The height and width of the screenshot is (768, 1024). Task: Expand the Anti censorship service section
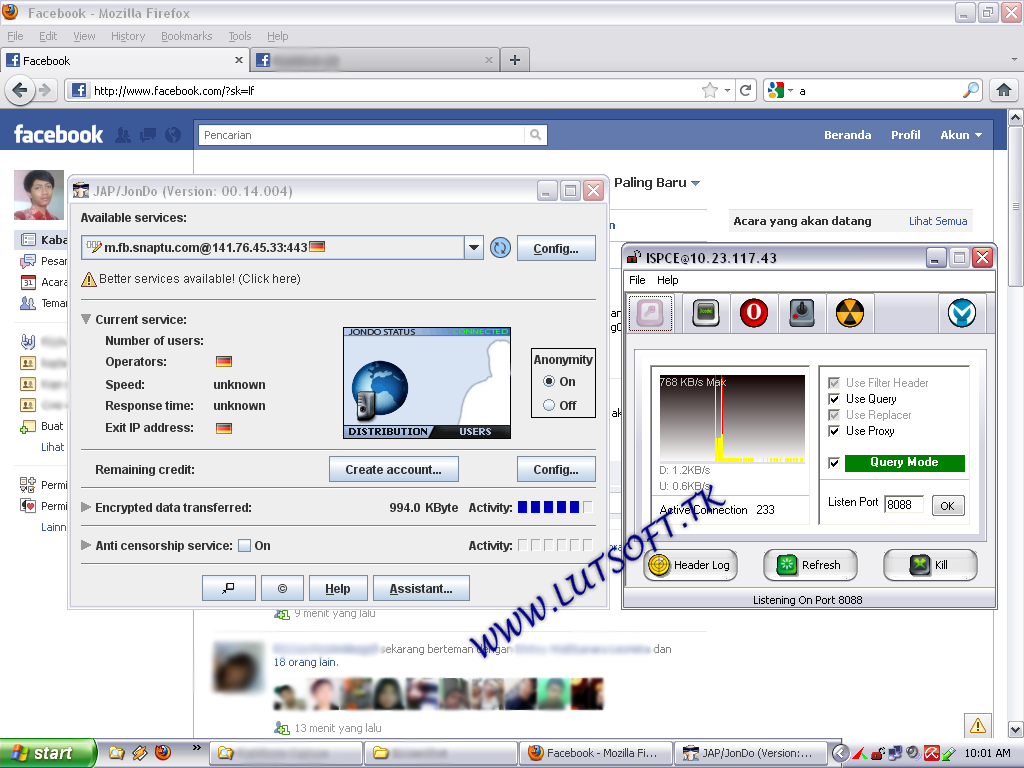[86, 545]
